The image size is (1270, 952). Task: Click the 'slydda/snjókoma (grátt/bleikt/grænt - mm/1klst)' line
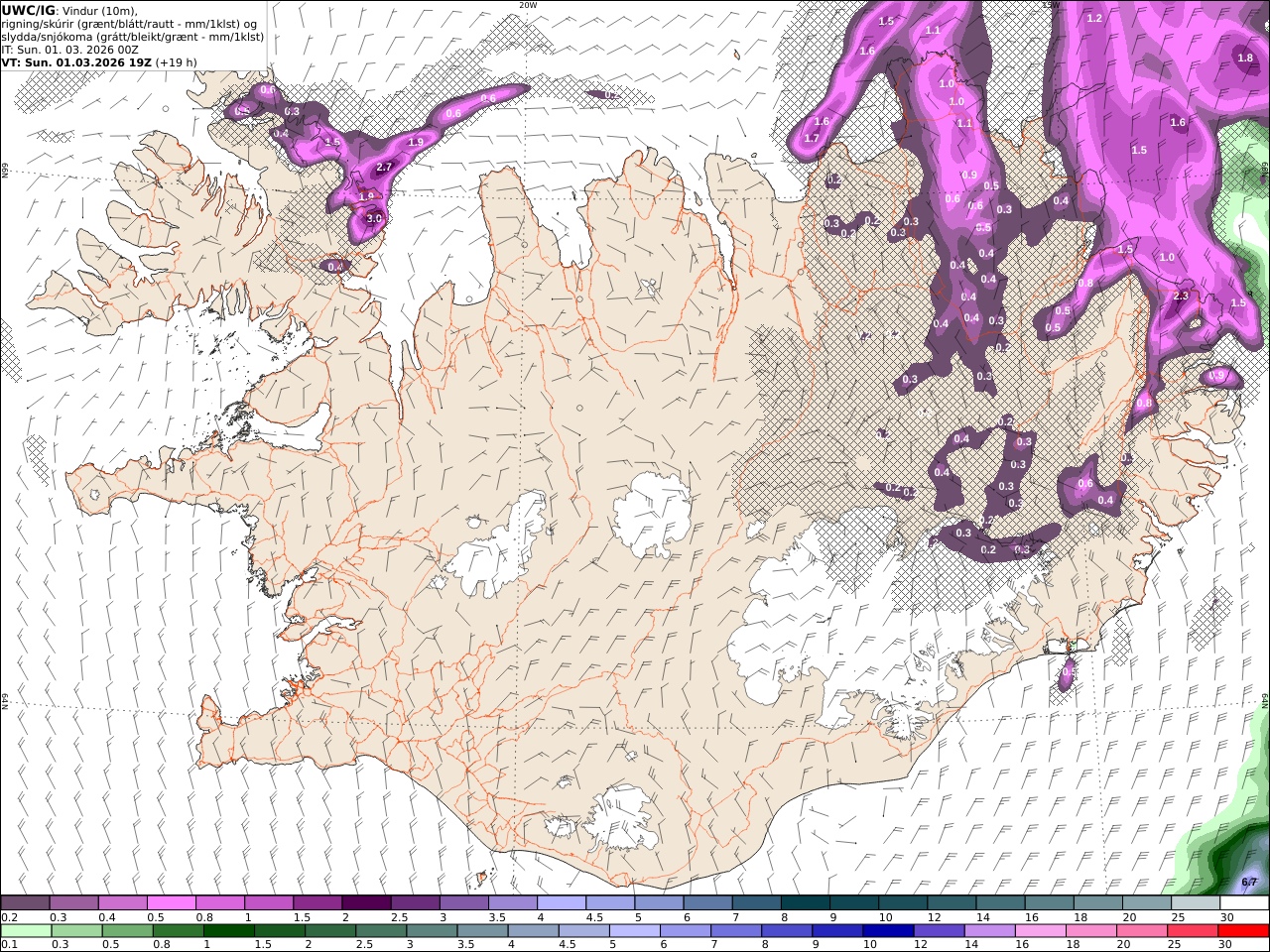(x=132, y=37)
